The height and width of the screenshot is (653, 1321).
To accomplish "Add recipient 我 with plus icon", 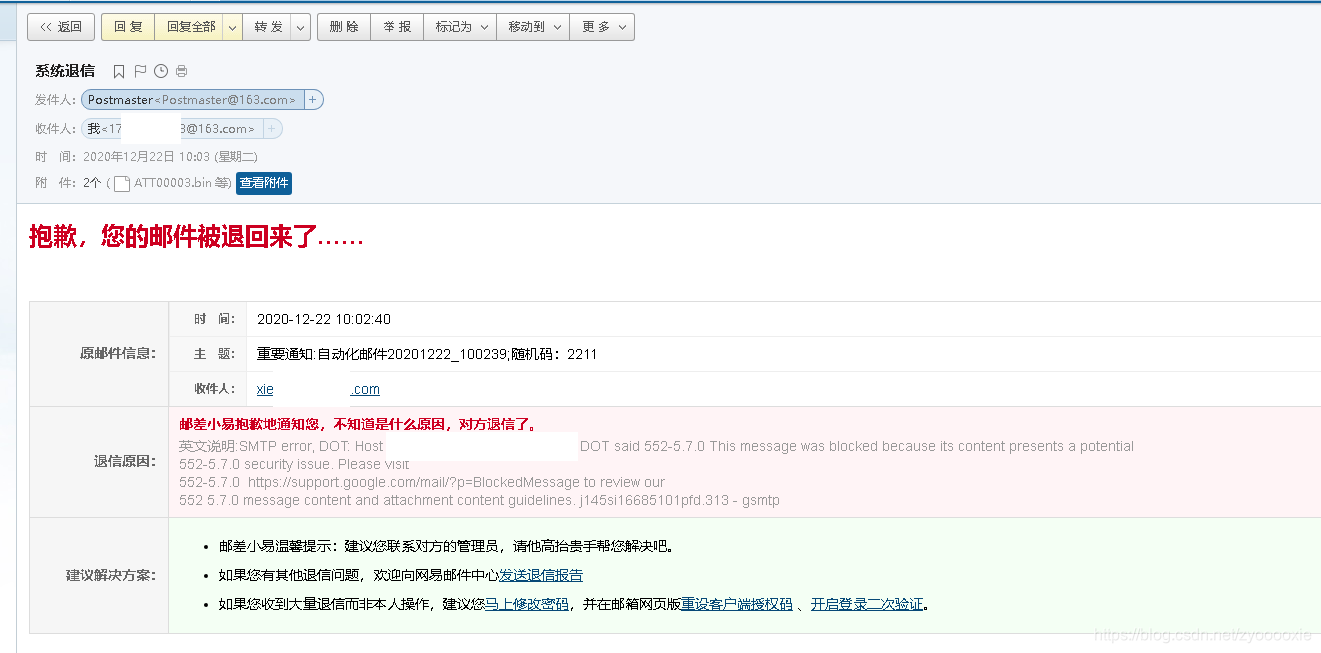I will pyautogui.click(x=272, y=129).
